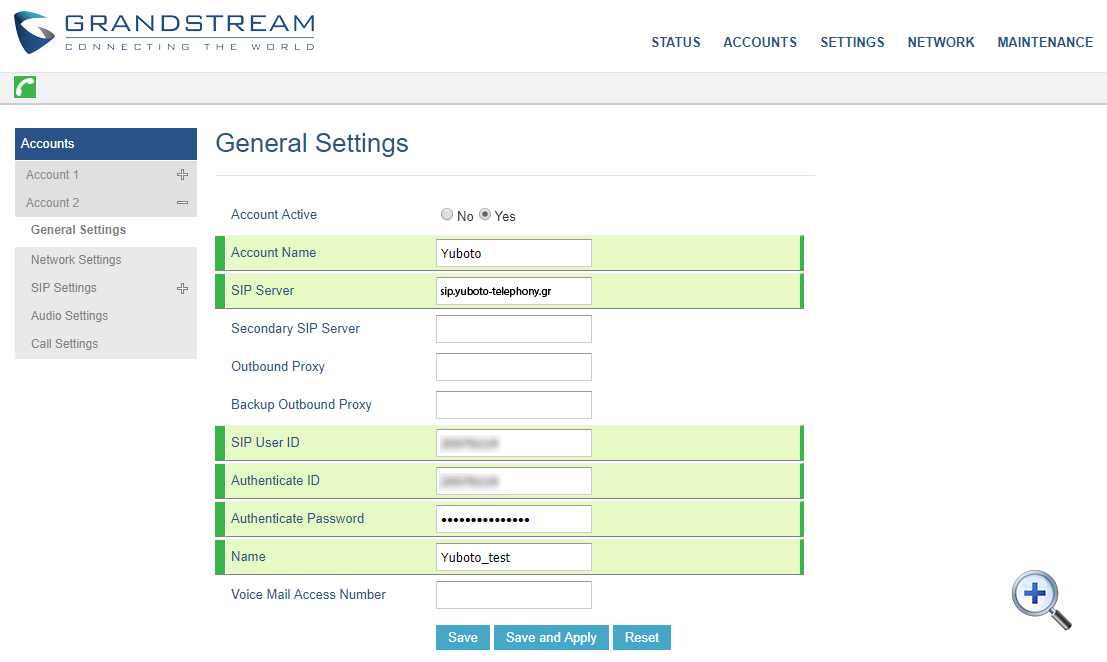Screen dimensions: 1107x662
Task: Click the Save button
Action: pyautogui.click(x=462, y=637)
